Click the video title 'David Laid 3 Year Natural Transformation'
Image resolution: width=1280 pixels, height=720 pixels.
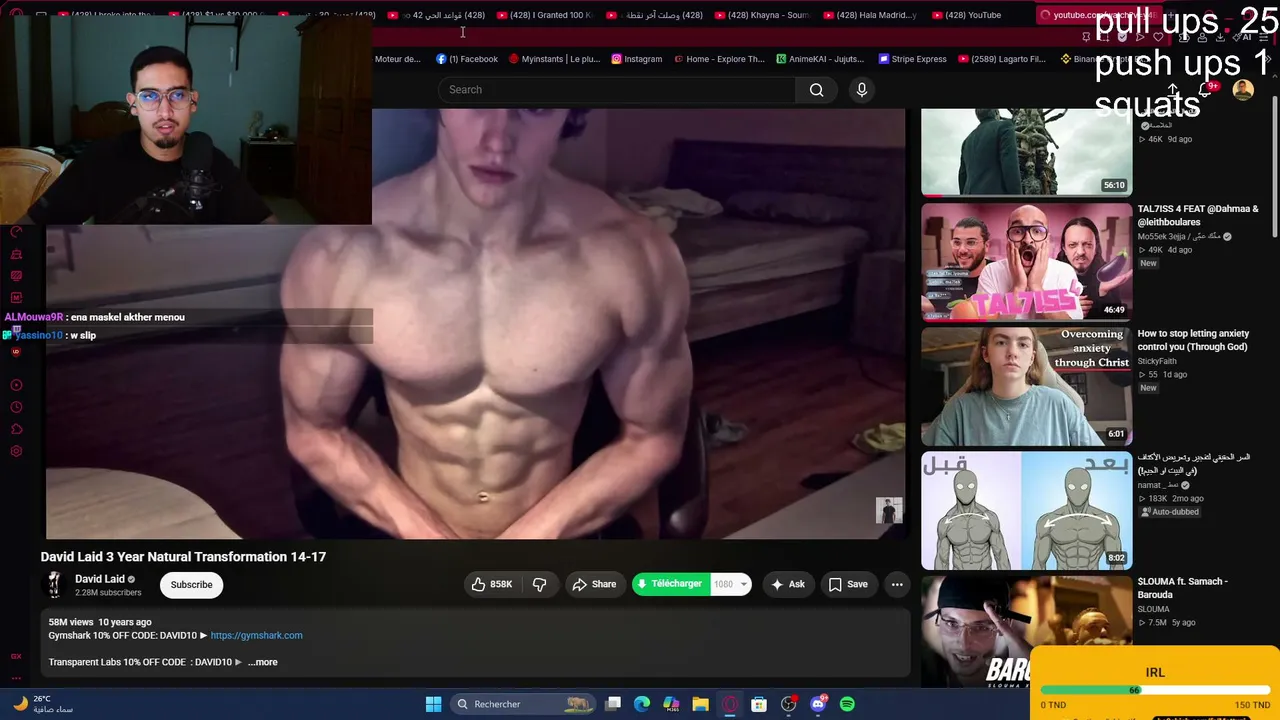pos(183,557)
